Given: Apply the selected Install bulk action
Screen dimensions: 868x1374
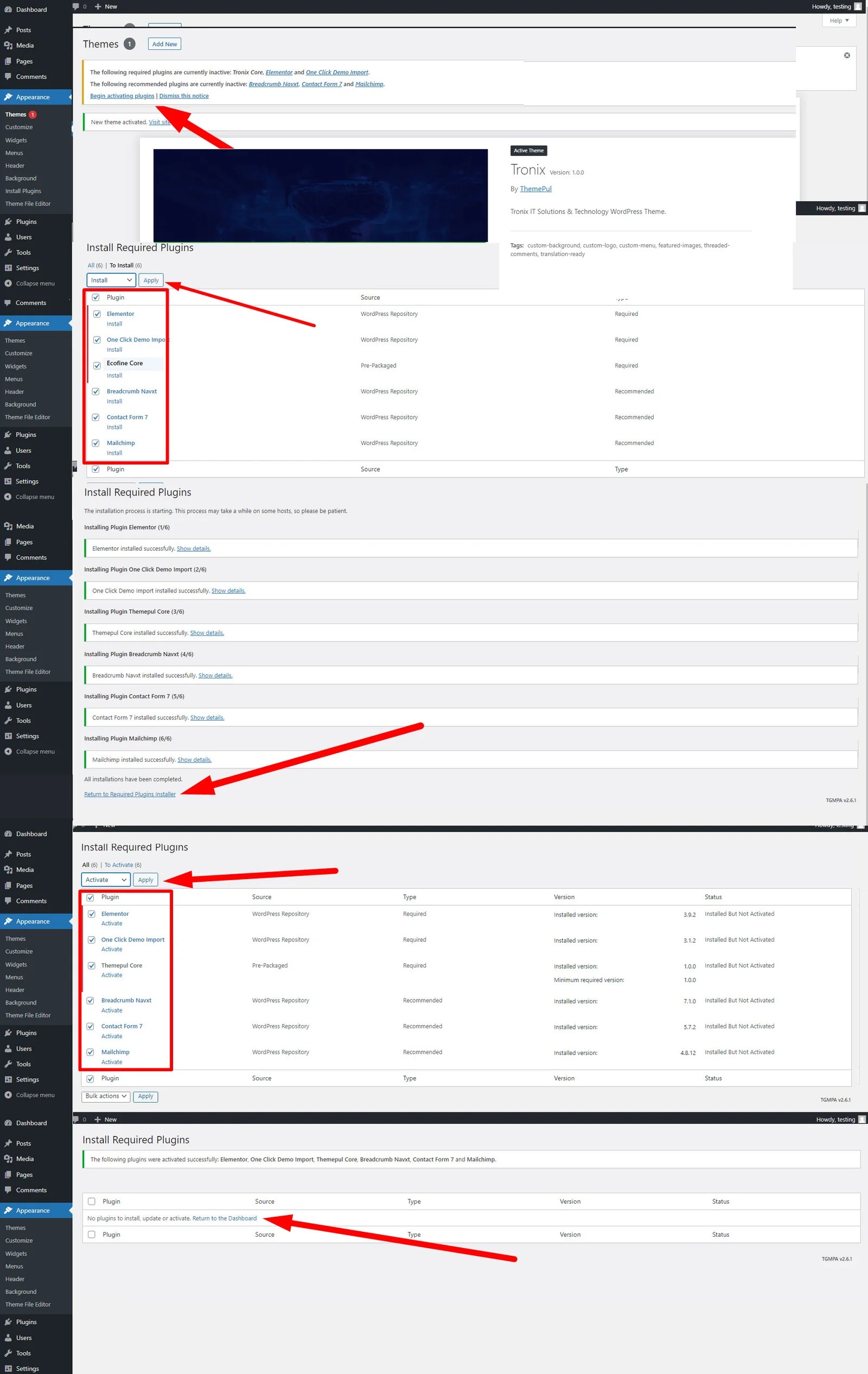Looking at the screenshot, I should click(151, 280).
